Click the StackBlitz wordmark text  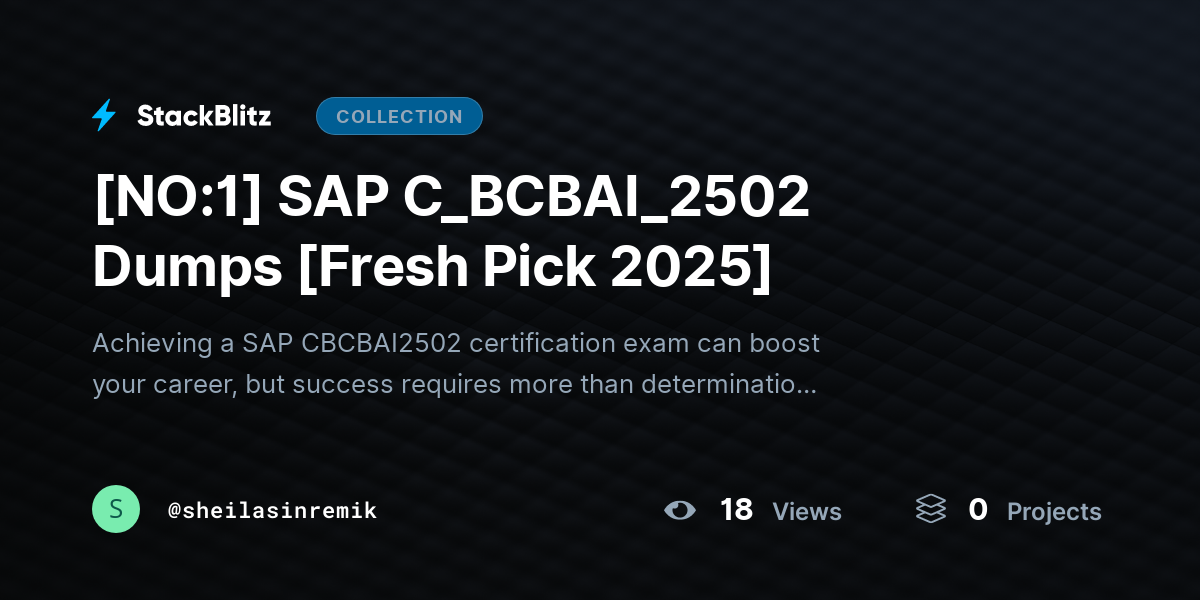coord(204,116)
